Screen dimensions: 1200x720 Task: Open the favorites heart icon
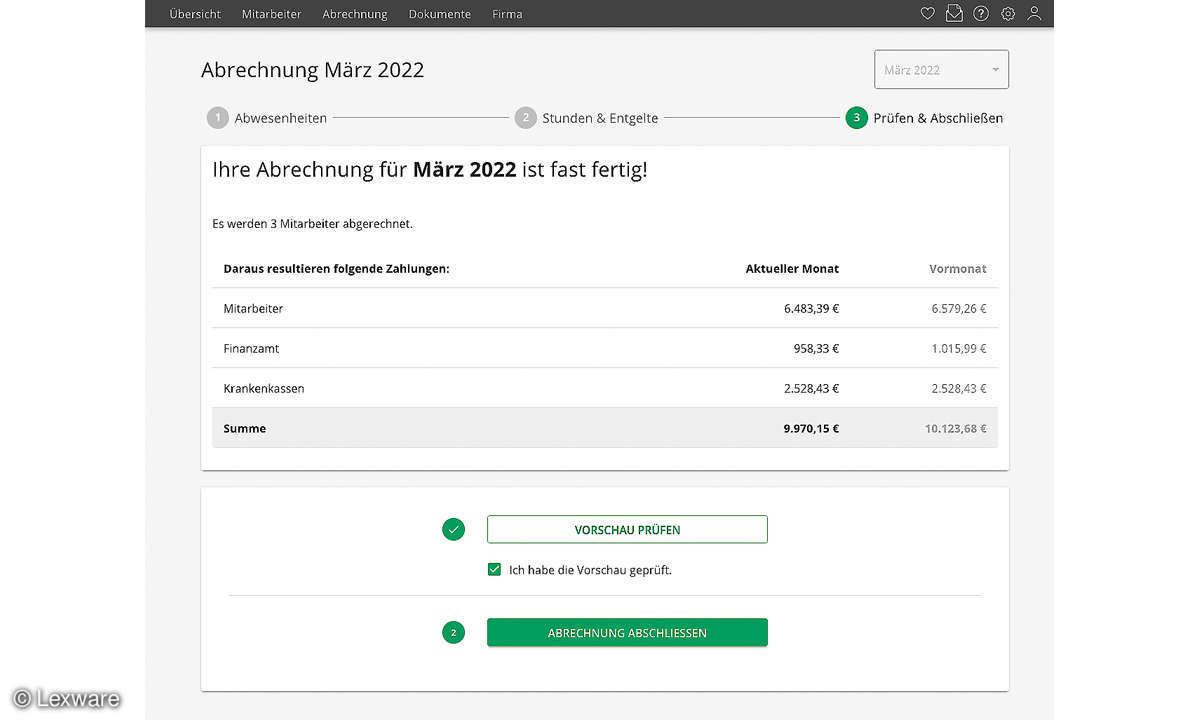pos(928,14)
